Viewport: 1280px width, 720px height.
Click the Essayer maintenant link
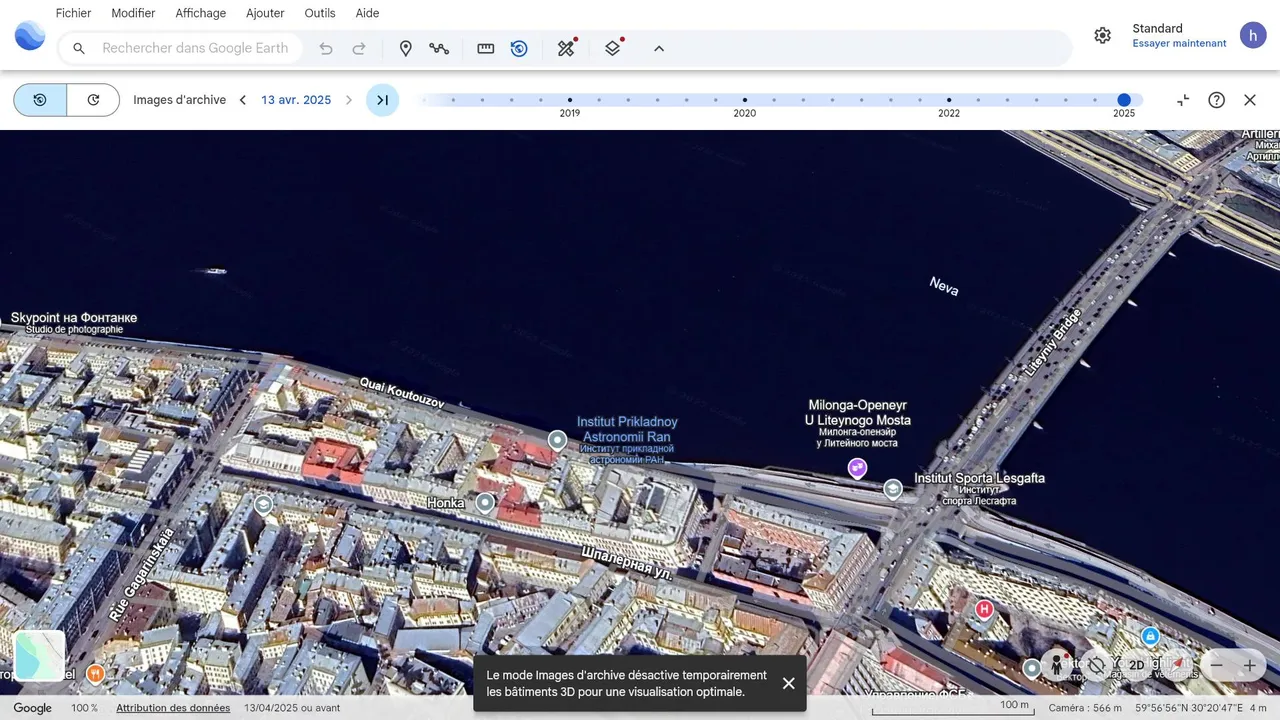pos(1179,44)
